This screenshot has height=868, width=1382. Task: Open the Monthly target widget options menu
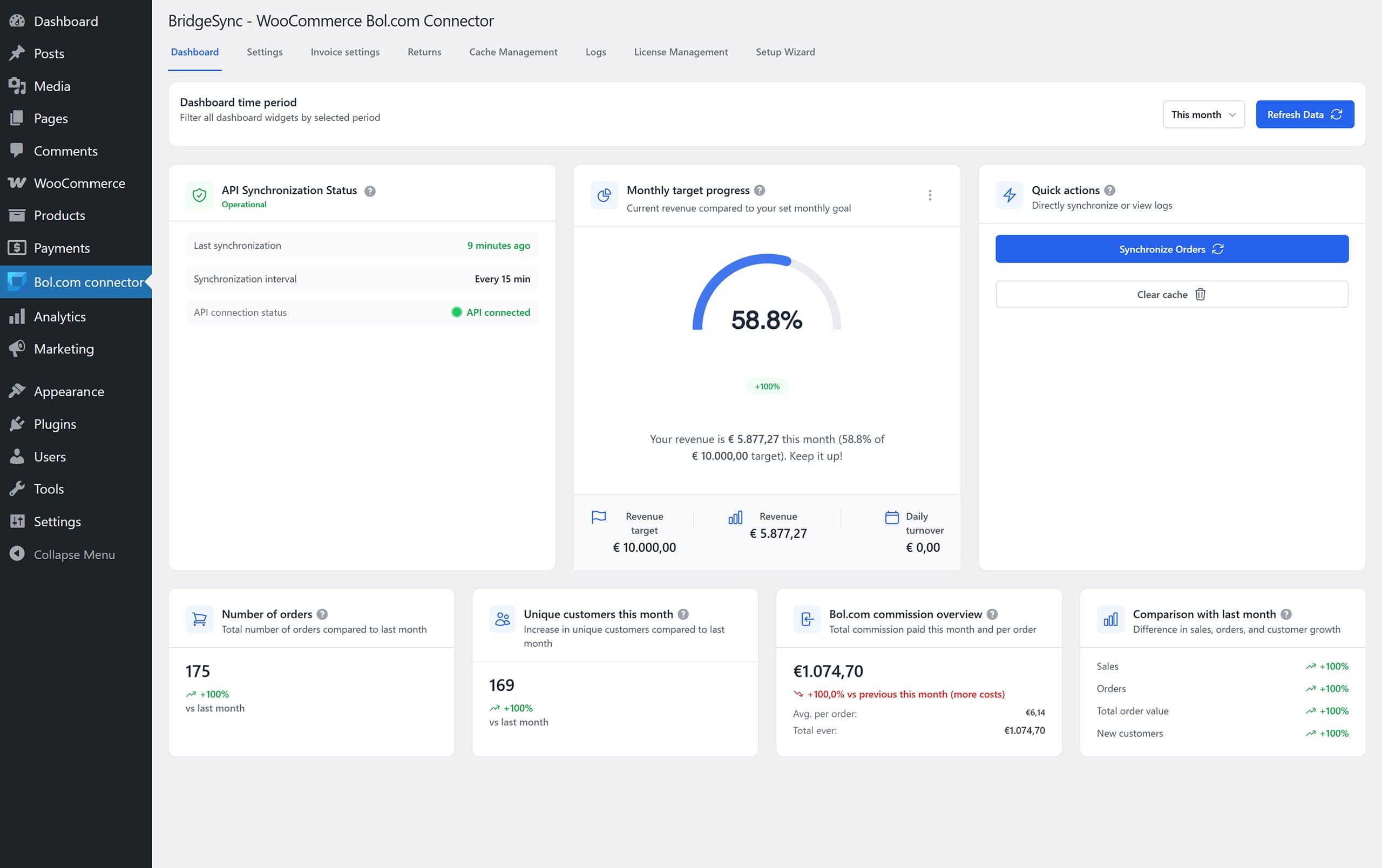click(x=930, y=195)
